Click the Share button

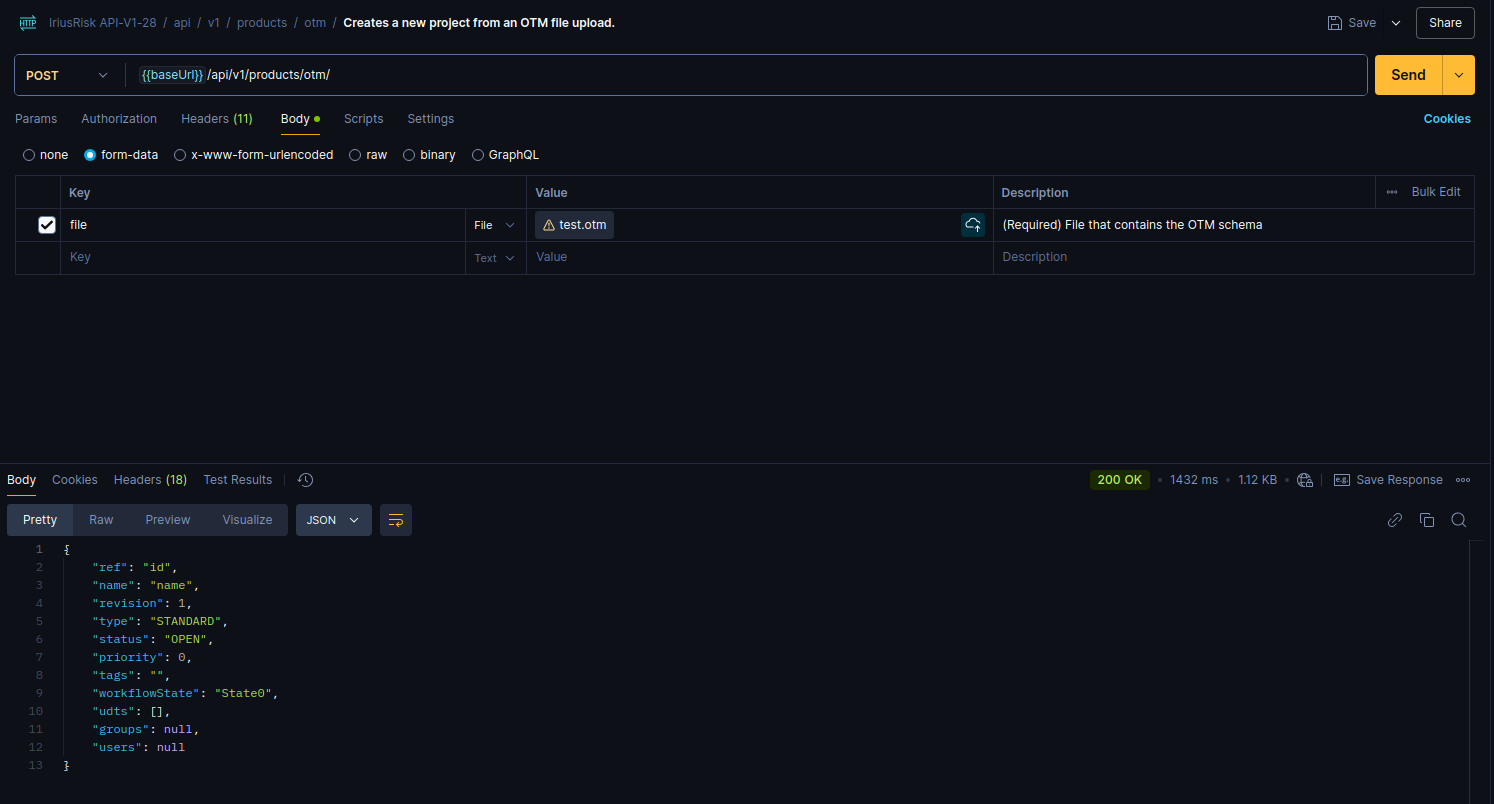pyautogui.click(x=1445, y=22)
